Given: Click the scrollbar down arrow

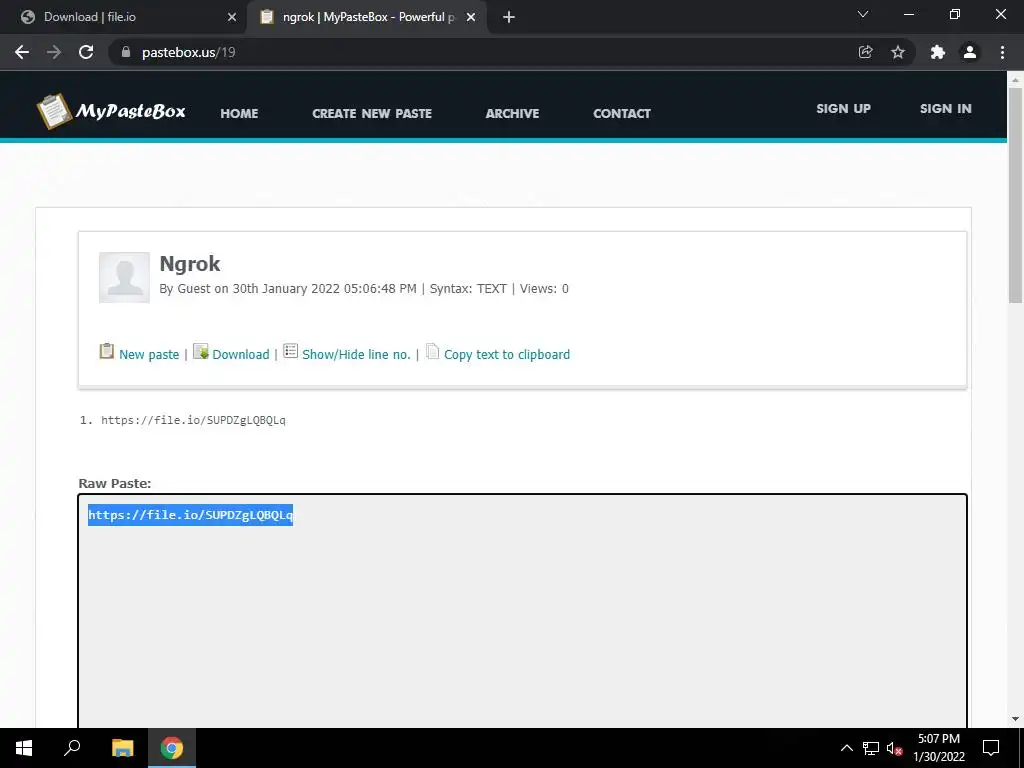Looking at the screenshot, I should (x=1015, y=719).
